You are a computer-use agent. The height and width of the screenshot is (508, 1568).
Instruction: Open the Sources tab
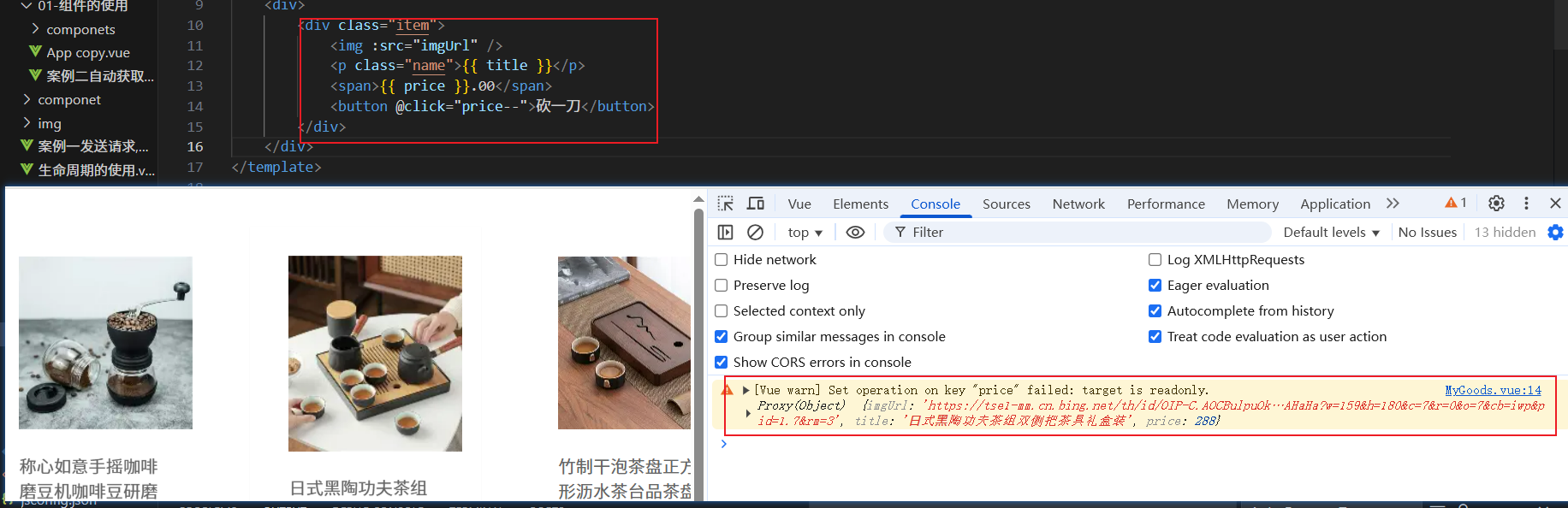[x=1006, y=204]
